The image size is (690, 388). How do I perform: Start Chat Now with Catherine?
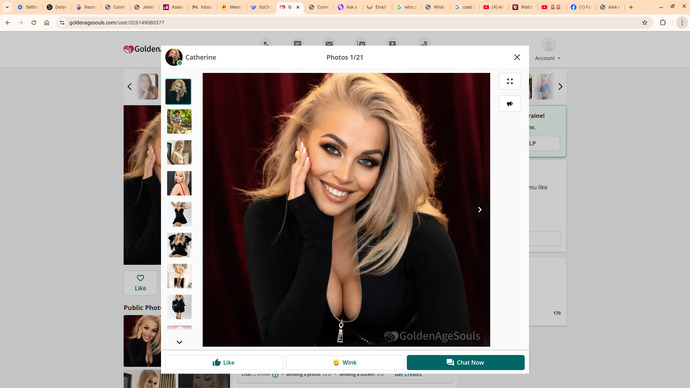[x=466, y=362]
